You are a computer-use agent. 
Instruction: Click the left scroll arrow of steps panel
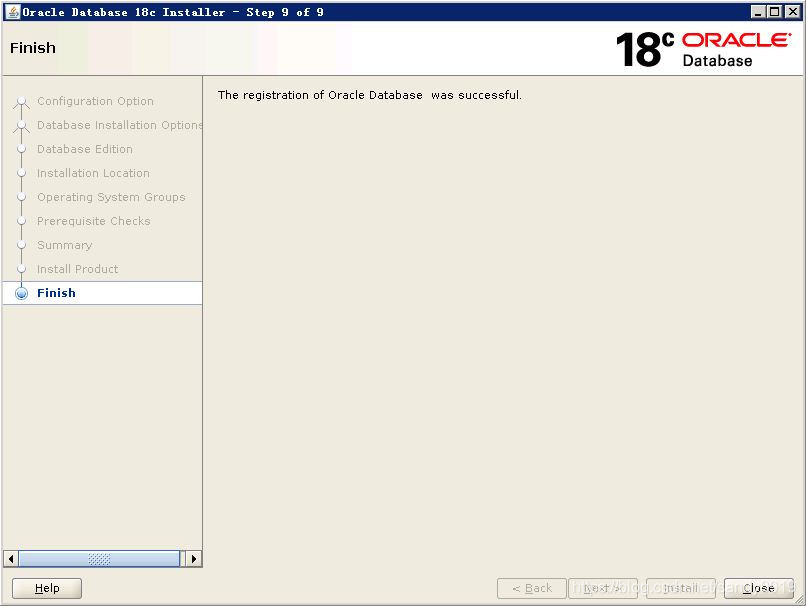[x=11, y=559]
